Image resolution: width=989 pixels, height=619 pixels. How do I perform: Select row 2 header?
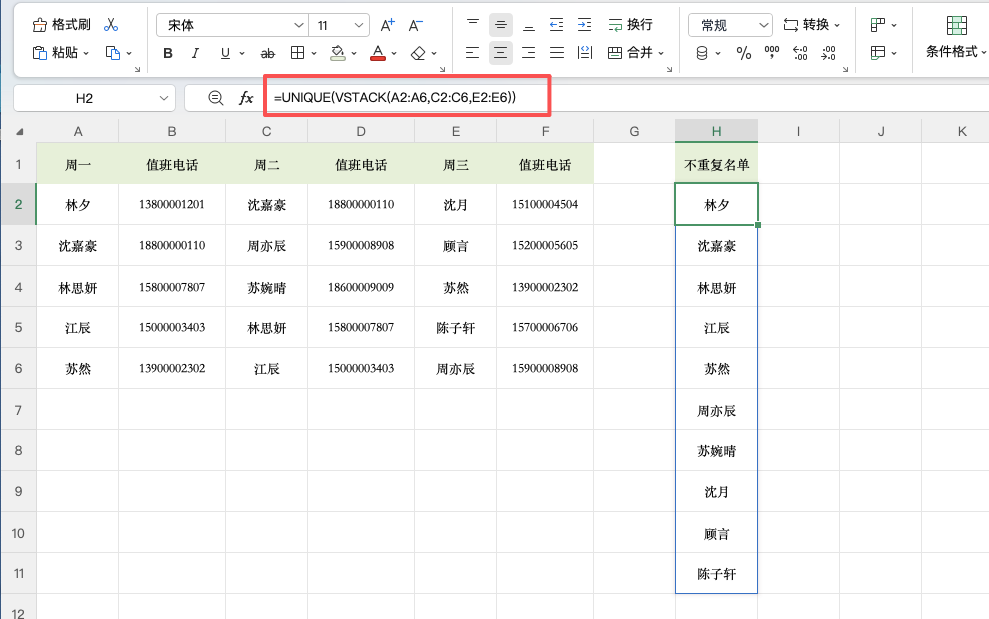coord(18,204)
